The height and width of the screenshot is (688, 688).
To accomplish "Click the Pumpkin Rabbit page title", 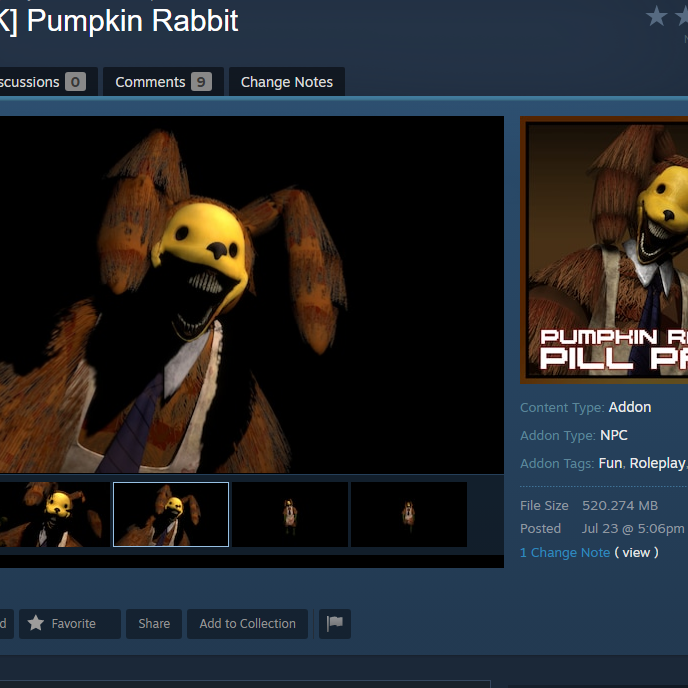I will [x=119, y=21].
